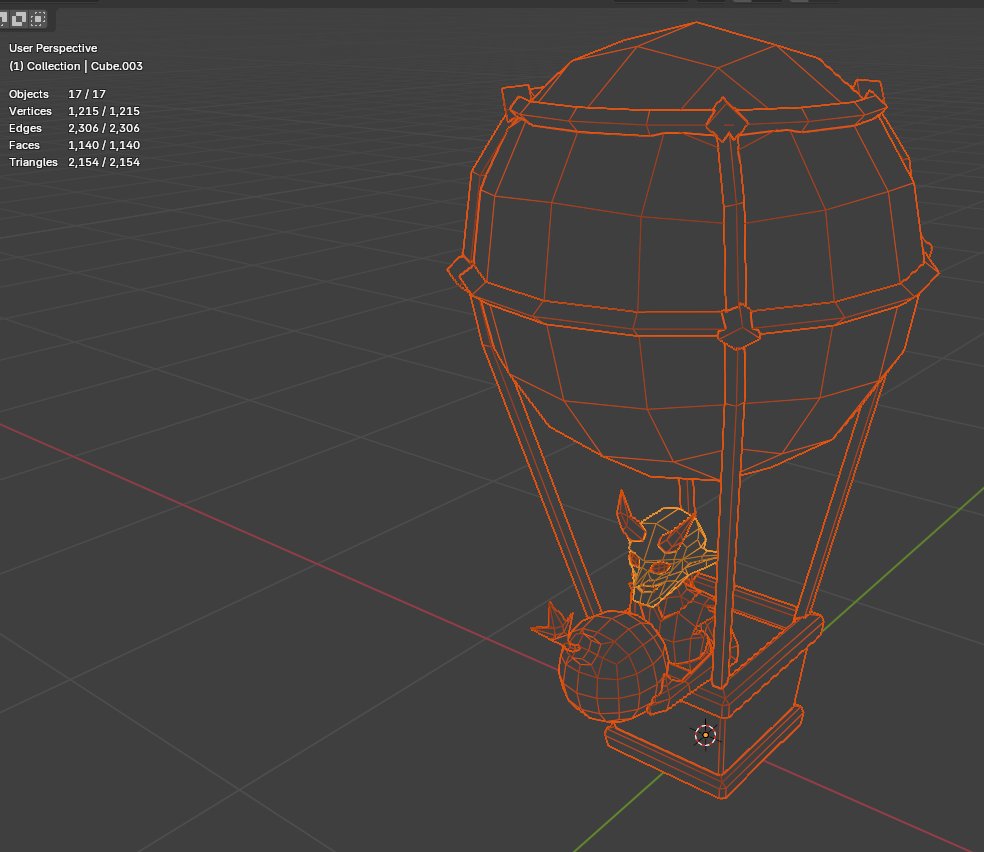Select the Invert selection mode icon
The width and height of the screenshot is (984, 852).
[19, 19]
